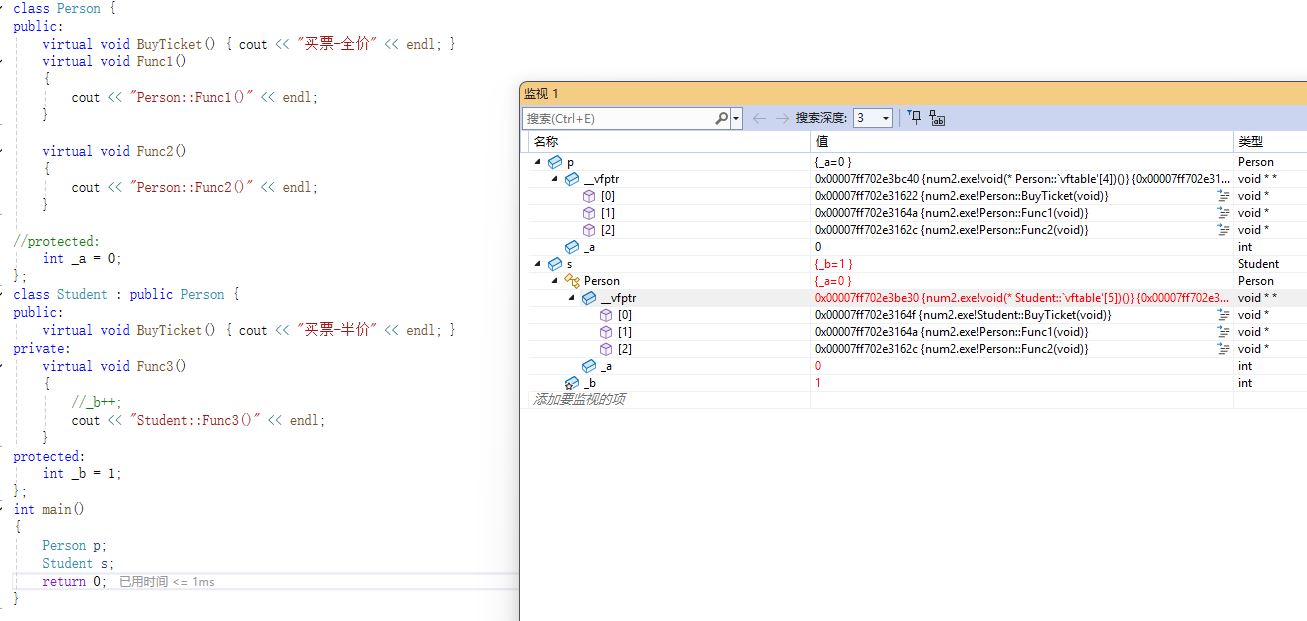Click the value 0x00007ff702e3164f Student::BuyTicket
The width and height of the screenshot is (1307, 621).
click(963, 315)
